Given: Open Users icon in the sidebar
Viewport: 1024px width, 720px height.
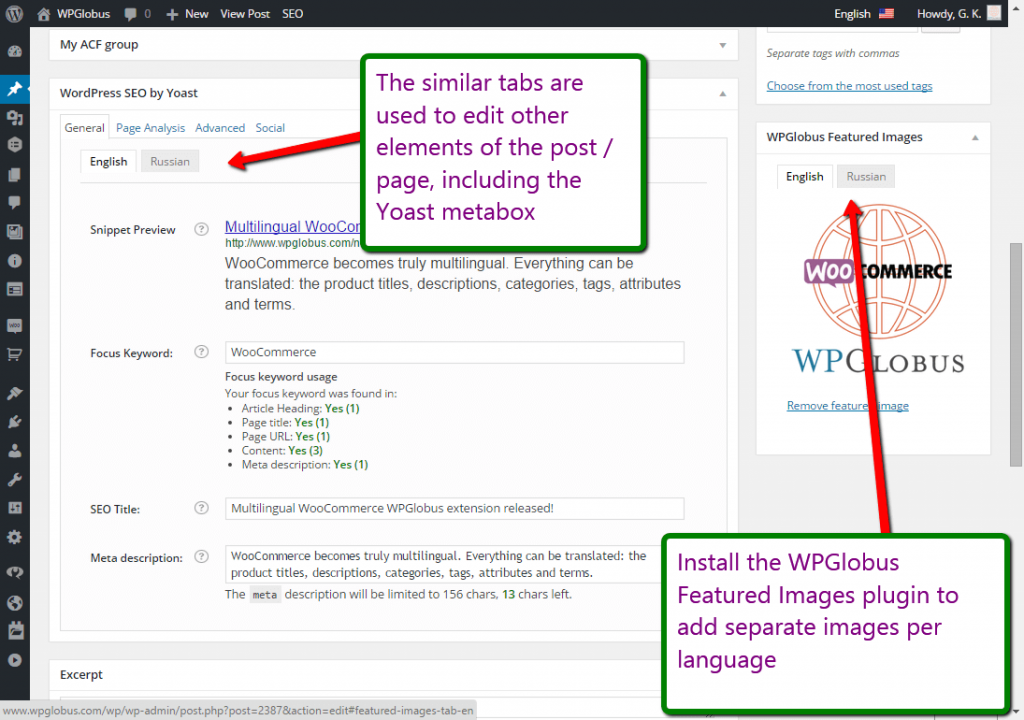Looking at the screenshot, I should 14,451.
